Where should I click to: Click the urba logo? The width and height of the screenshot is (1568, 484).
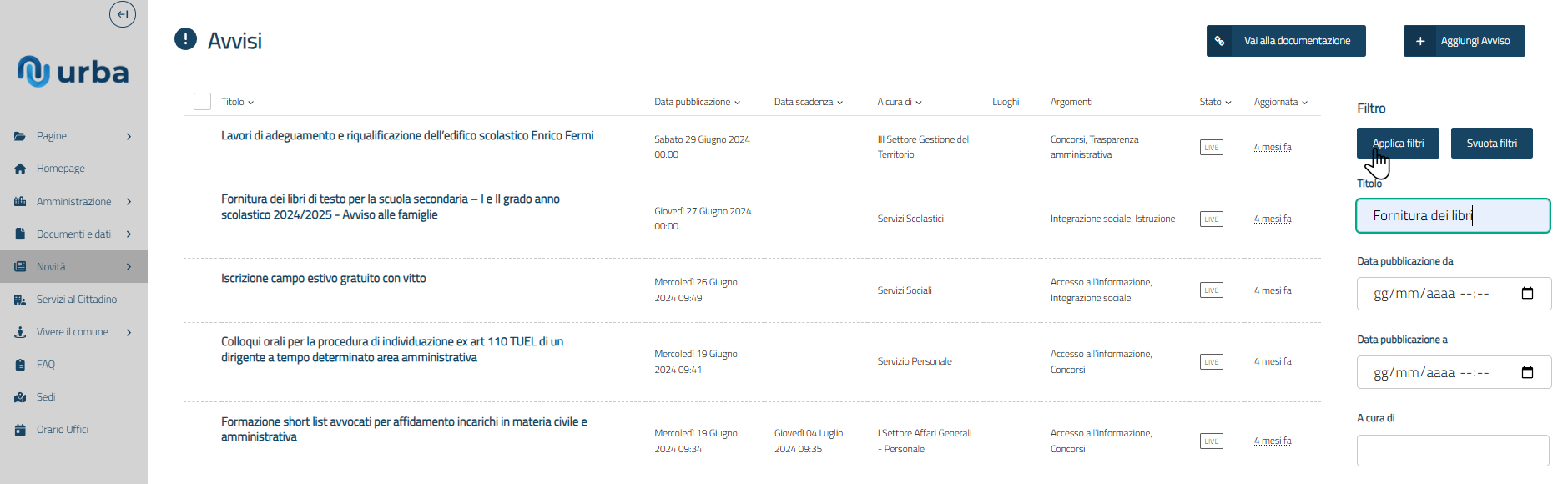click(x=73, y=72)
